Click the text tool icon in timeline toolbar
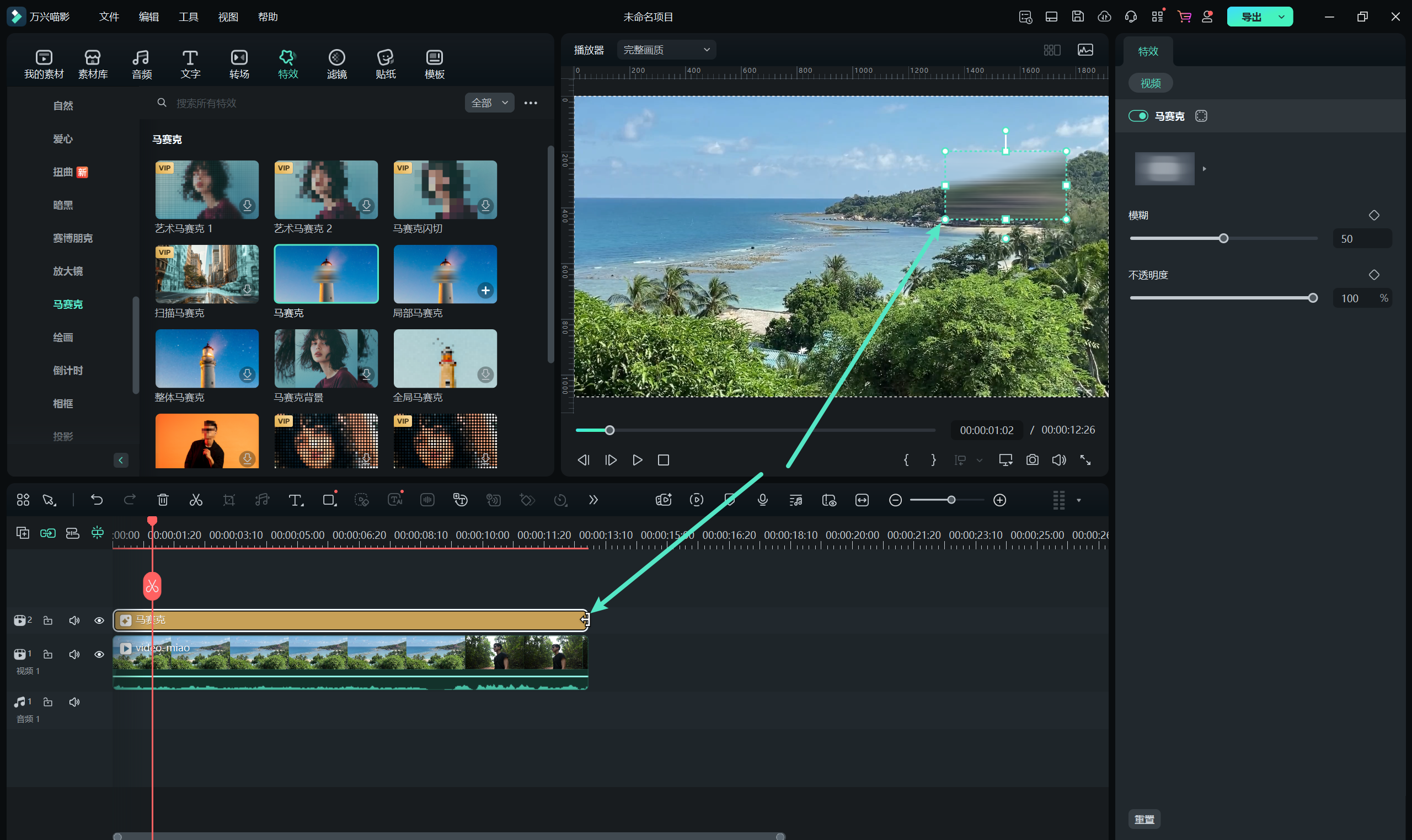This screenshot has height=840, width=1412. tap(295, 500)
